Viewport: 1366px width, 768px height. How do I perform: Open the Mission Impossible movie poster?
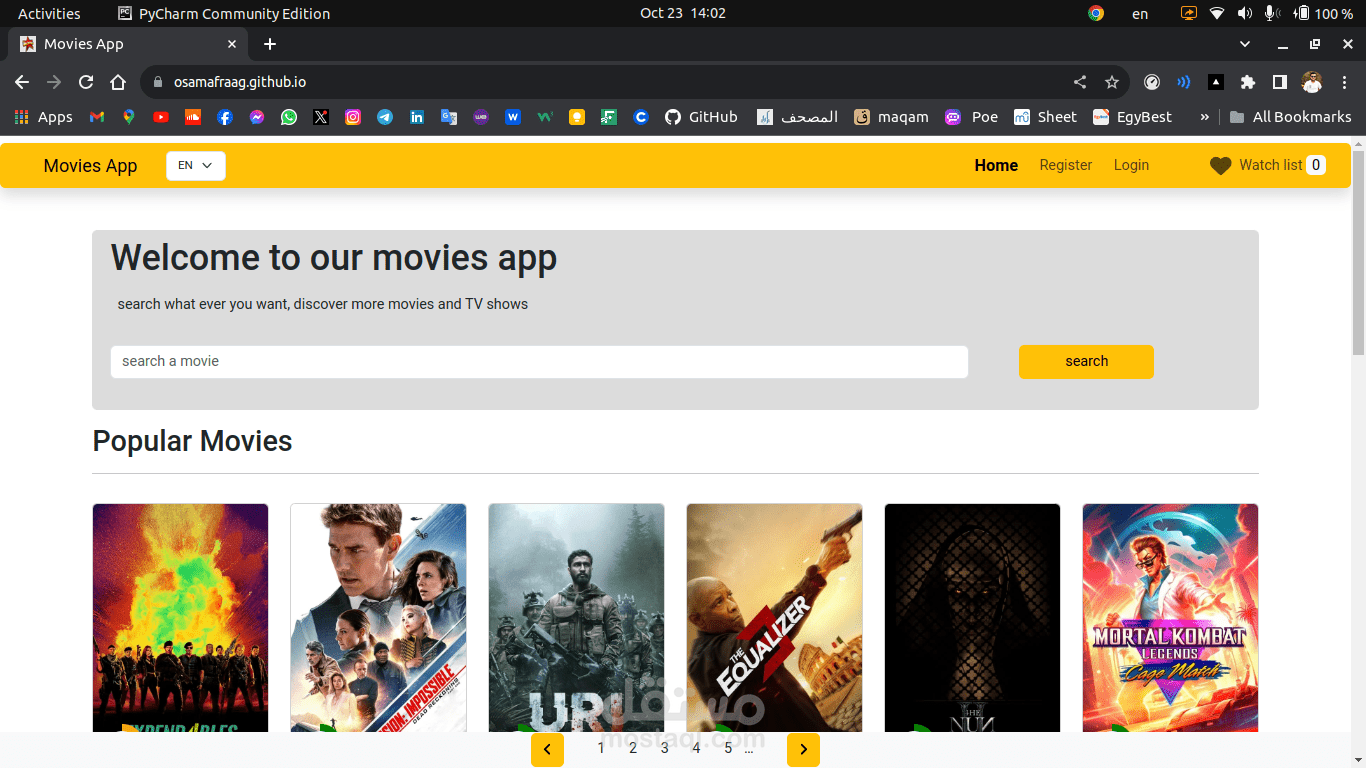(x=378, y=617)
